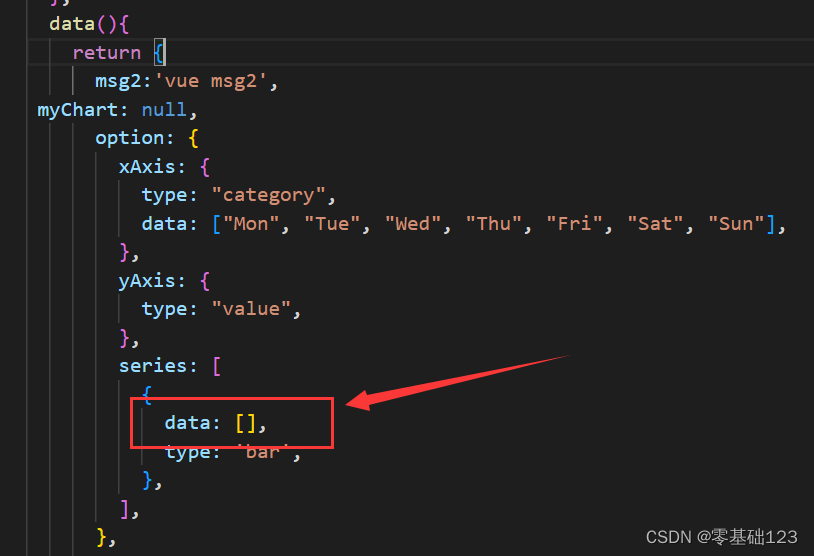This screenshot has width=814, height=556.
Task: Click the "Mon" array entry
Action: coord(251,224)
